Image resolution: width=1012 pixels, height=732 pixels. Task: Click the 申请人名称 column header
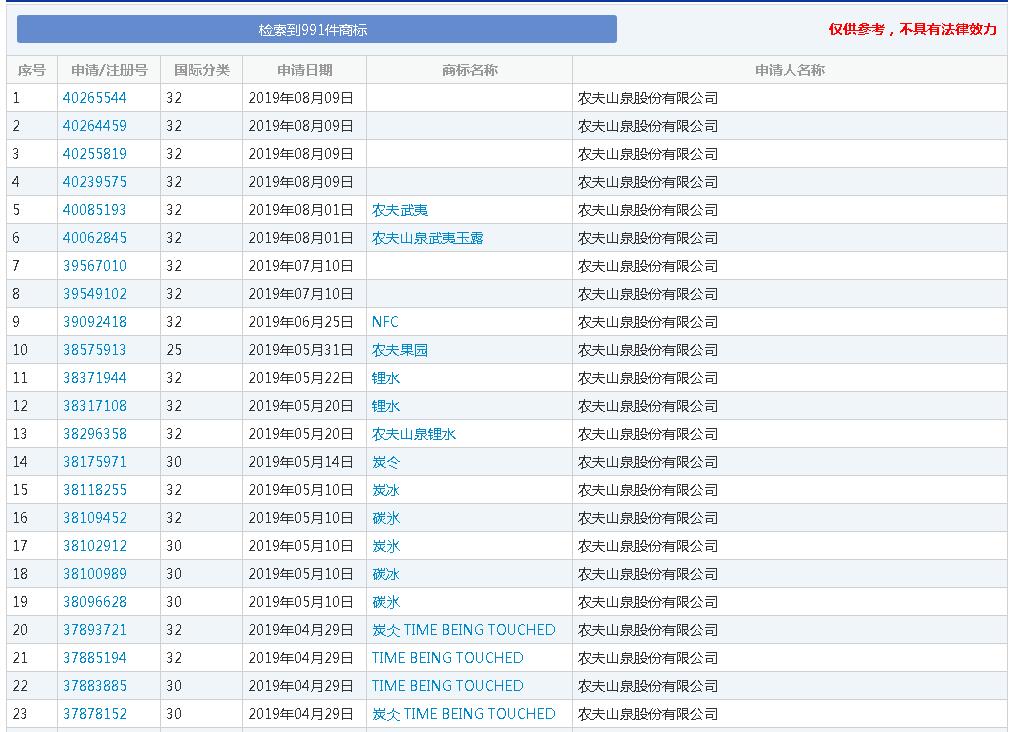(790, 70)
